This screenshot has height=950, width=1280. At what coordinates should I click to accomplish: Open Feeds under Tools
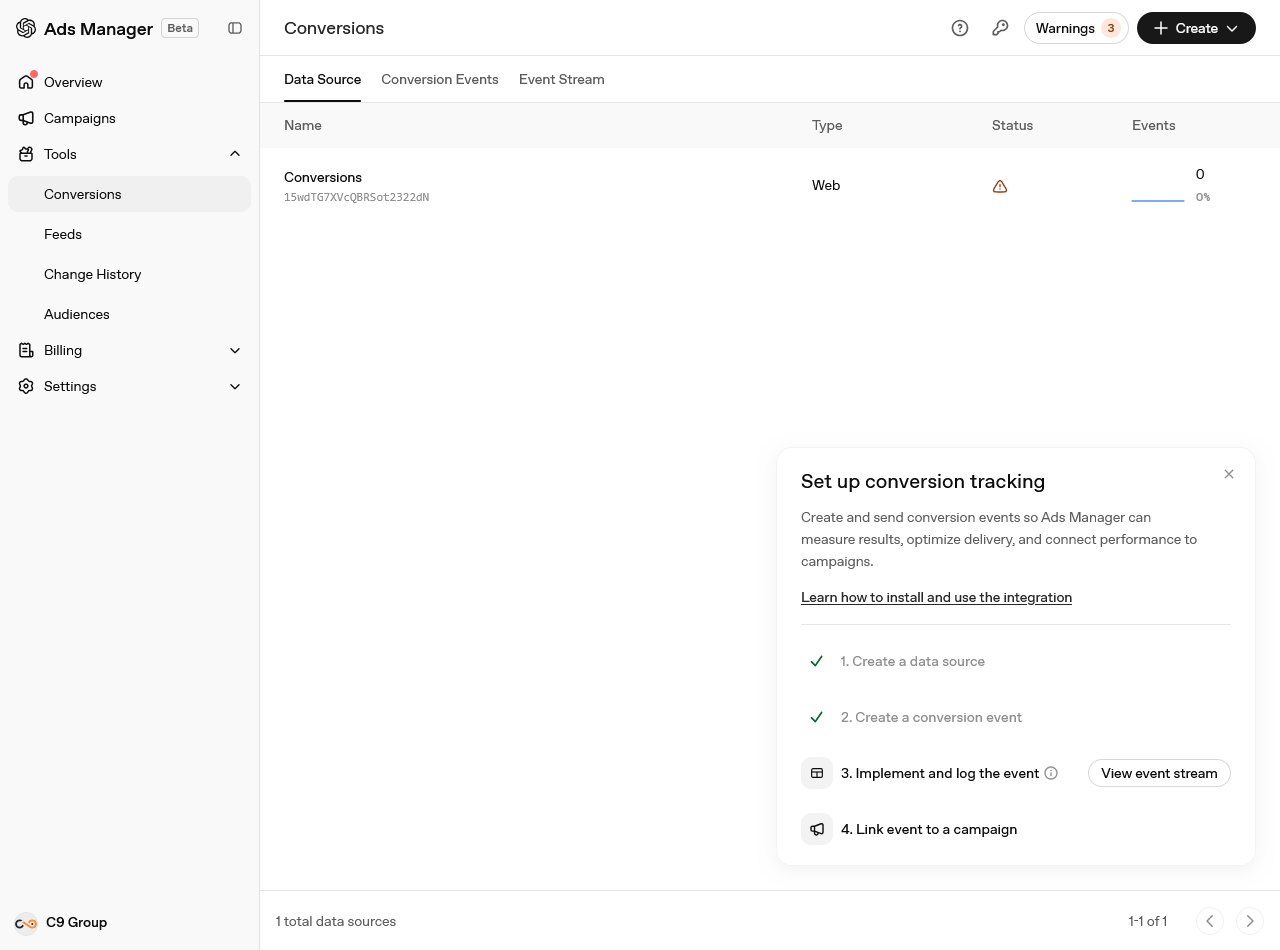[x=130, y=234]
